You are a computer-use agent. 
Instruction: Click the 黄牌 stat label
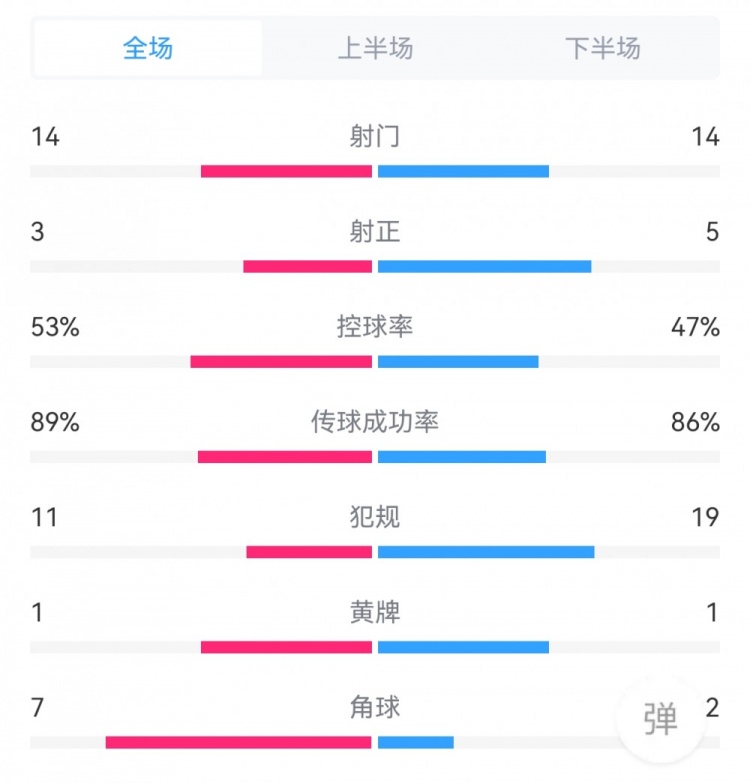pyautogui.click(x=375, y=612)
